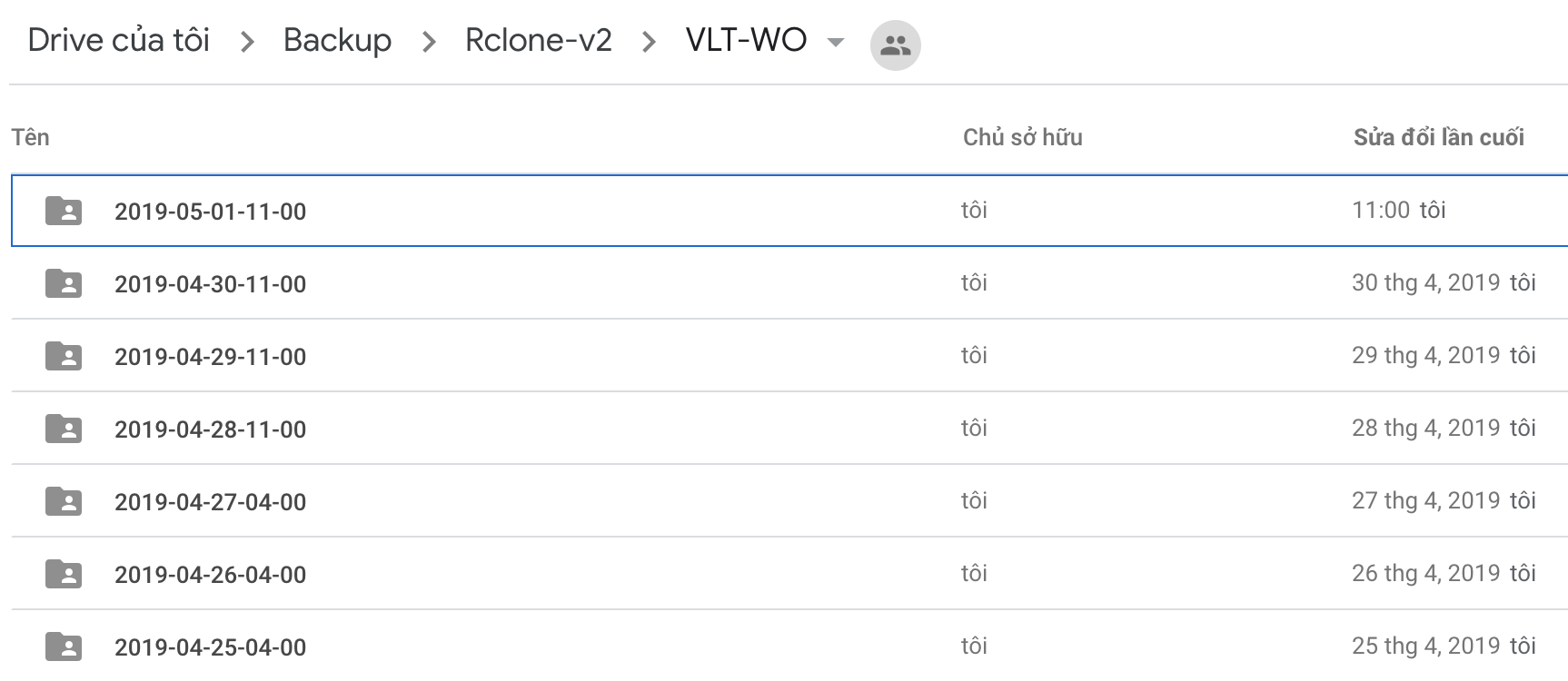Click shared folder icon for 2019-05-01-11-00

(64, 211)
